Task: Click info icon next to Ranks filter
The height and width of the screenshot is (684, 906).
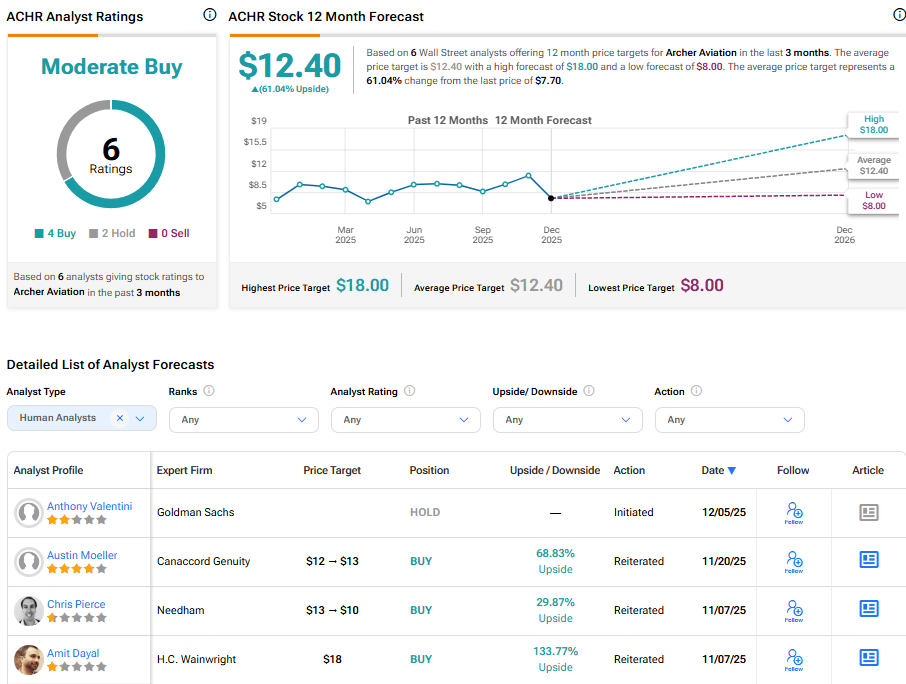Action: (x=209, y=392)
